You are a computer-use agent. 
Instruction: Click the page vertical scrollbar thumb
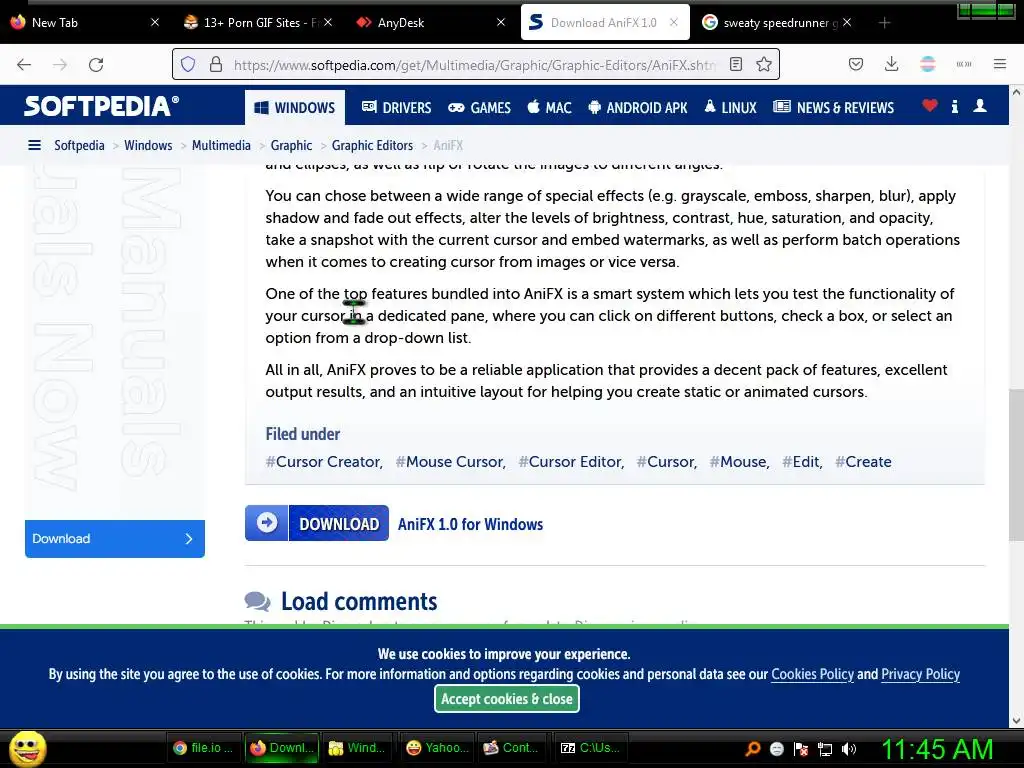[1016, 465]
